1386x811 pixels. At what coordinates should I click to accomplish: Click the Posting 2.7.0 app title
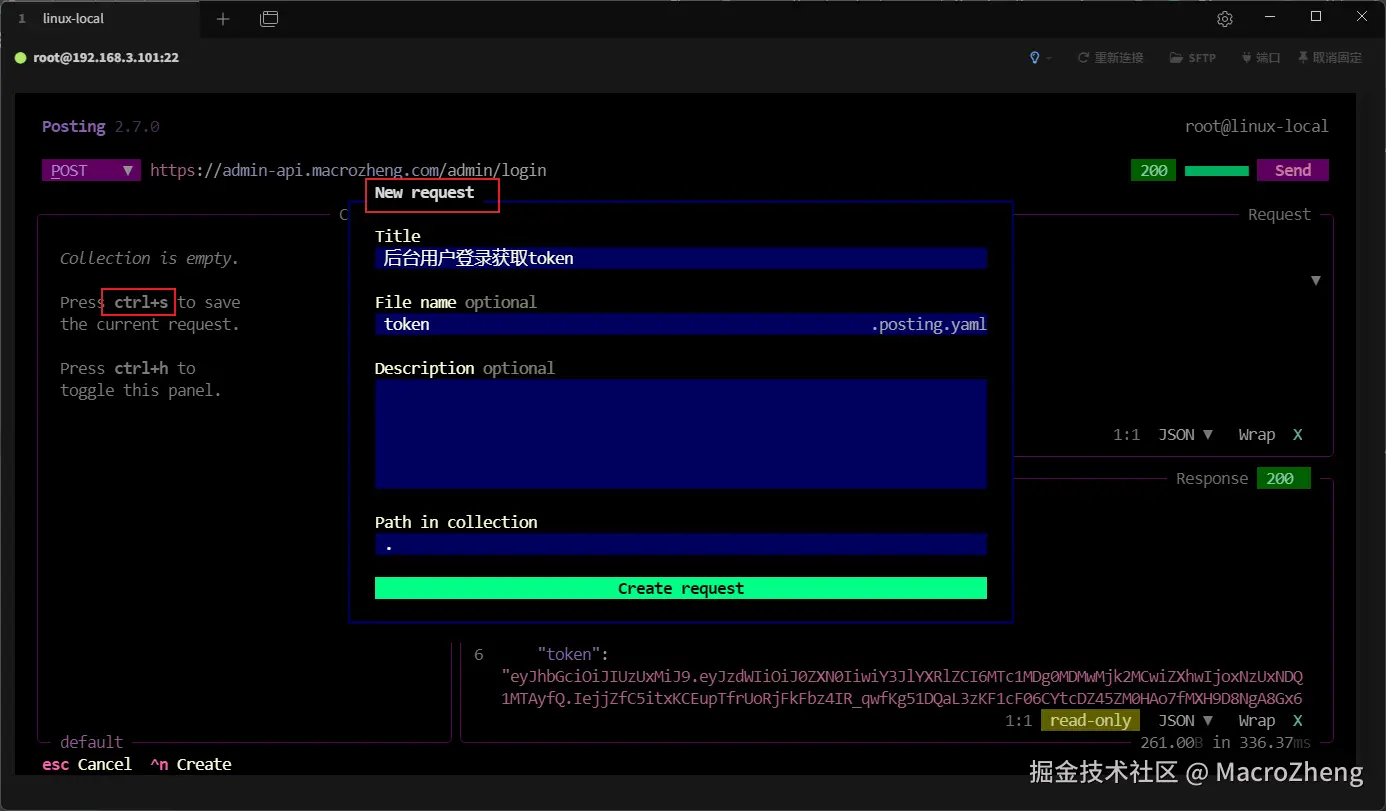[100, 126]
